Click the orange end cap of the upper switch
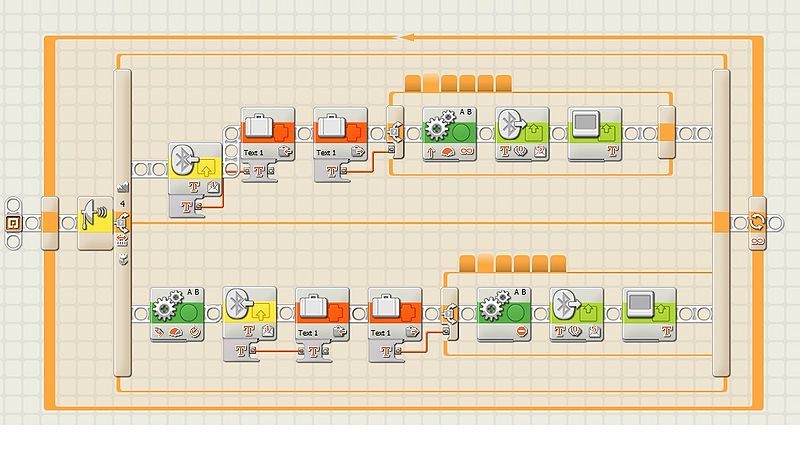Screen dimensions: 800x465 (x=667, y=133)
